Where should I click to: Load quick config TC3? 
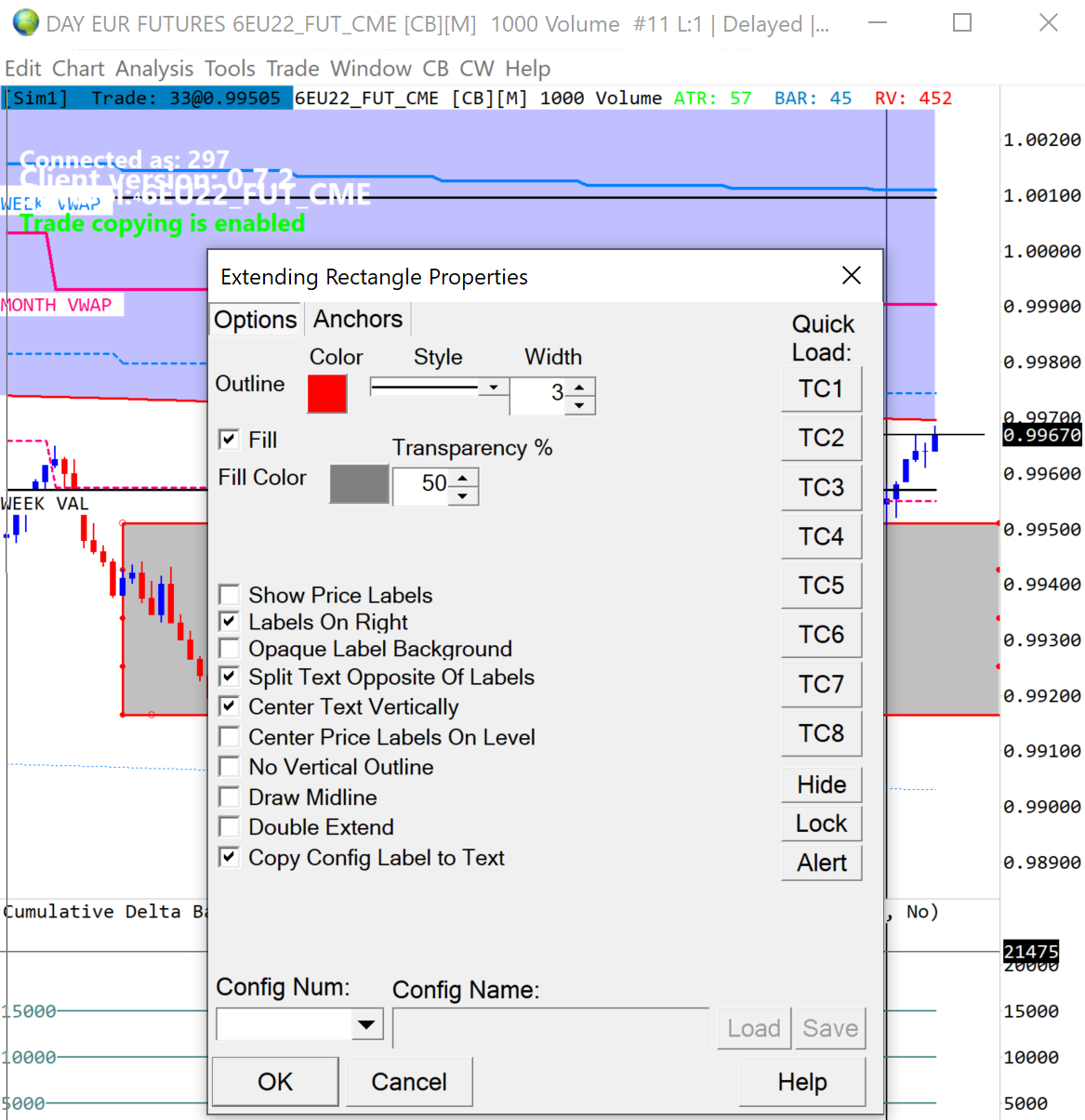coord(822,487)
